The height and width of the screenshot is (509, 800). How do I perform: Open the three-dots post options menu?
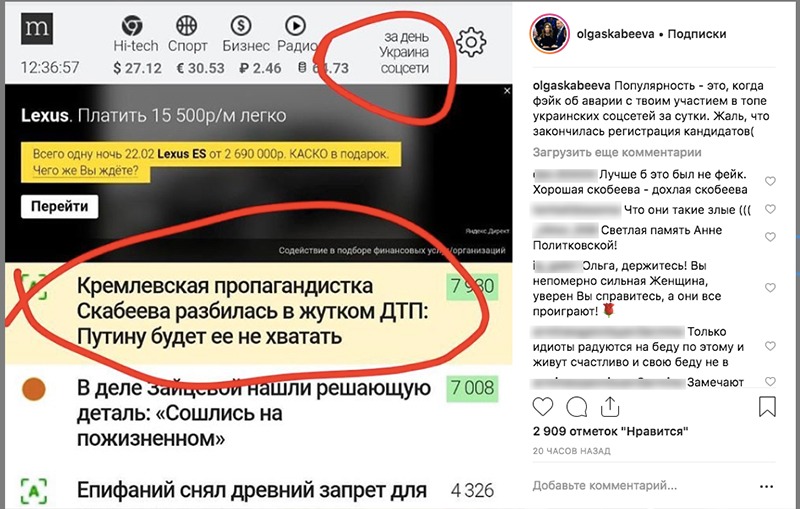click(x=766, y=487)
